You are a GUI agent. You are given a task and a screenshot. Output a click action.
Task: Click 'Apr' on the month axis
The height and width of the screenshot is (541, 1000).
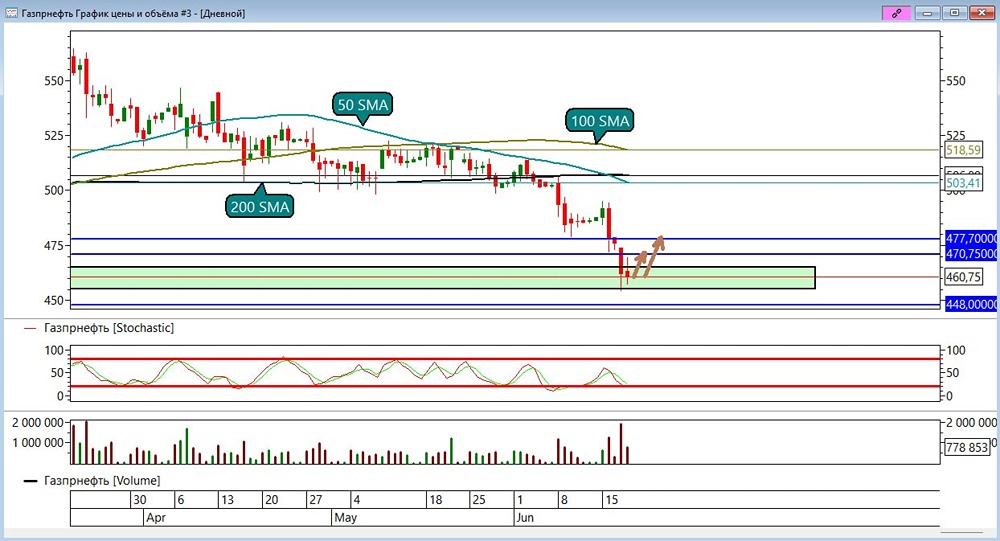pyautogui.click(x=156, y=517)
